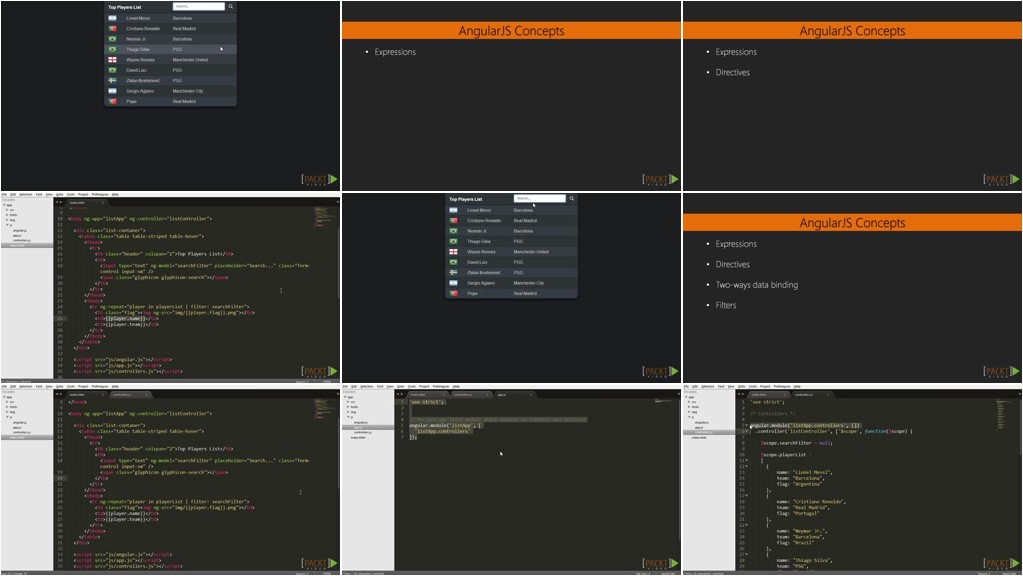Open angular.js file in app.js editor sidebar
Image resolution: width=1023 pixels, height=576 pixels.
(x=361, y=423)
